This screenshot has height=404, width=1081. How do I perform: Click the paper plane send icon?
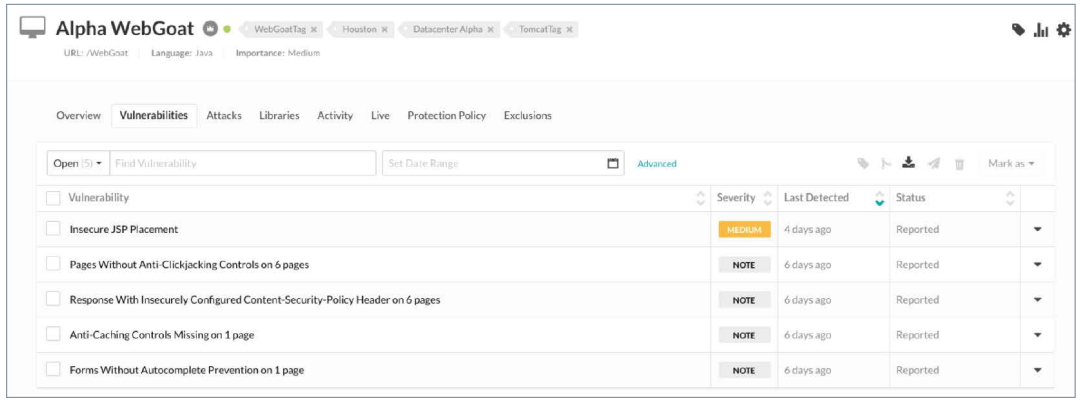pyautogui.click(x=934, y=164)
